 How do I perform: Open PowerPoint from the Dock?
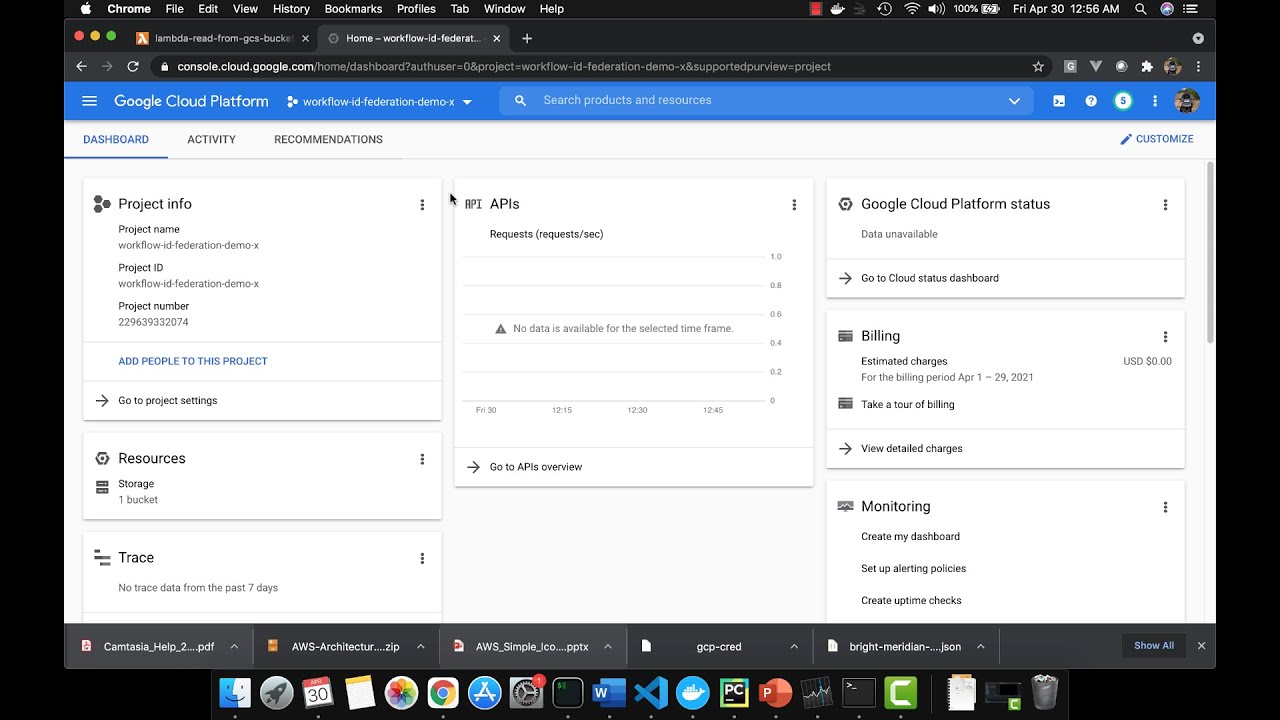(x=776, y=692)
